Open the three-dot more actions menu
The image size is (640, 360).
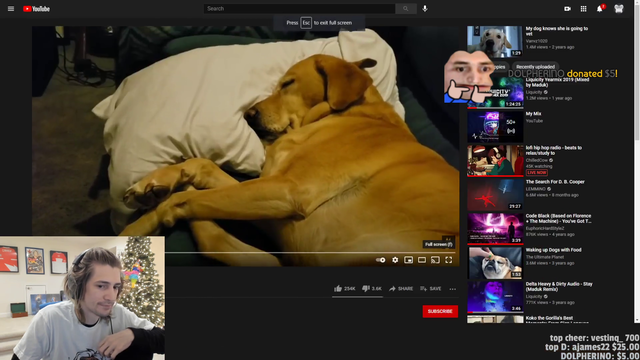tap(453, 289)
